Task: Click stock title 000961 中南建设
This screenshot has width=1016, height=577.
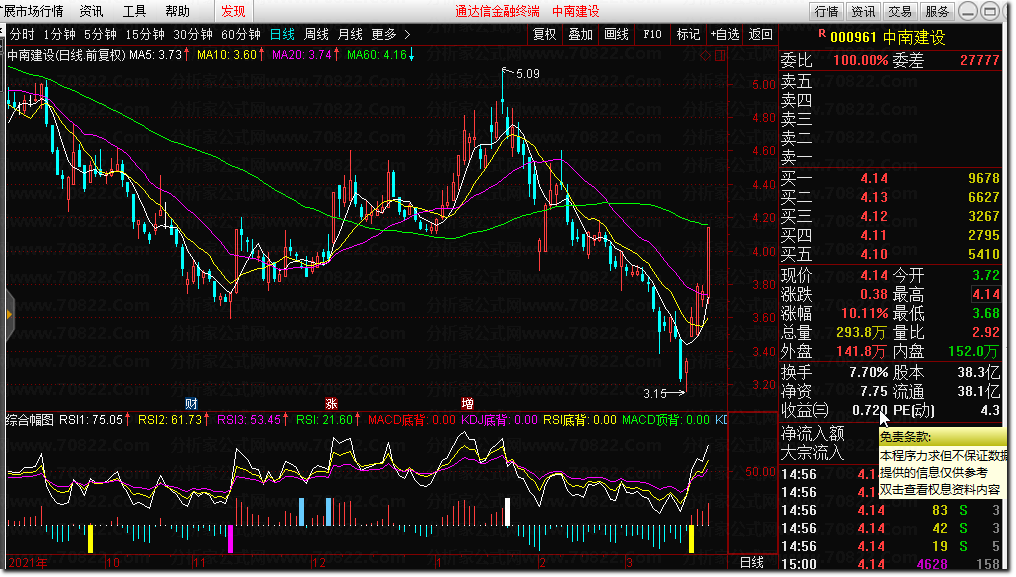Action: 887,38
